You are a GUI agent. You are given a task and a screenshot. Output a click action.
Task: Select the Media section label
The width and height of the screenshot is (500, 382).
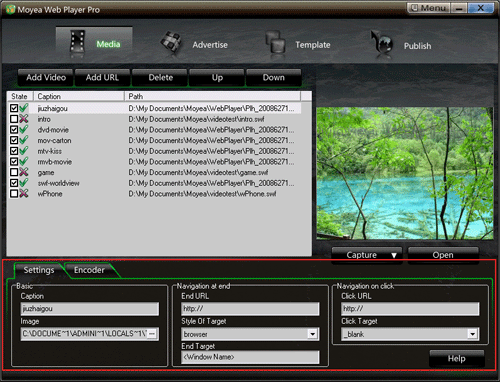click(108, 44)
